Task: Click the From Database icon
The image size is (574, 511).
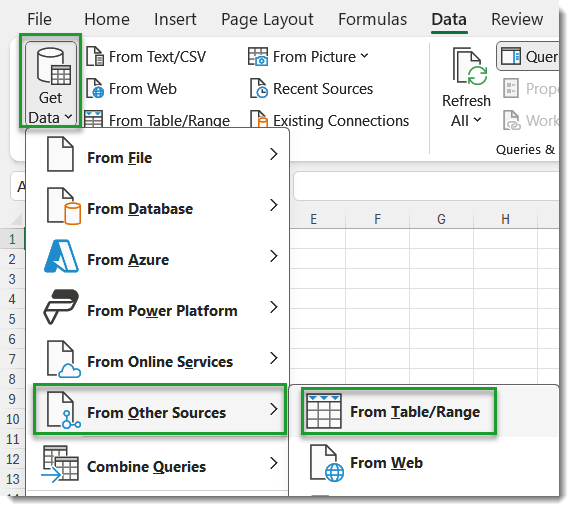Action: [x=64, y=206]
